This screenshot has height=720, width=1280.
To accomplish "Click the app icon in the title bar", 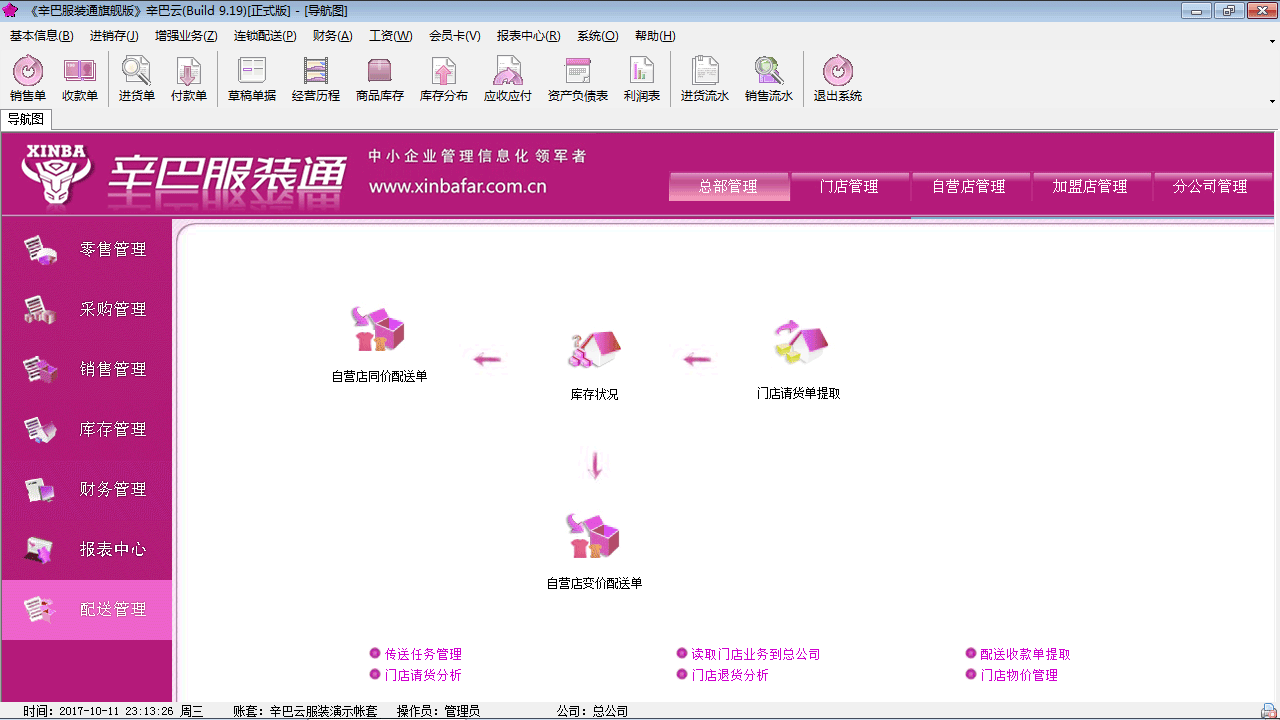I will pos(11,10).
